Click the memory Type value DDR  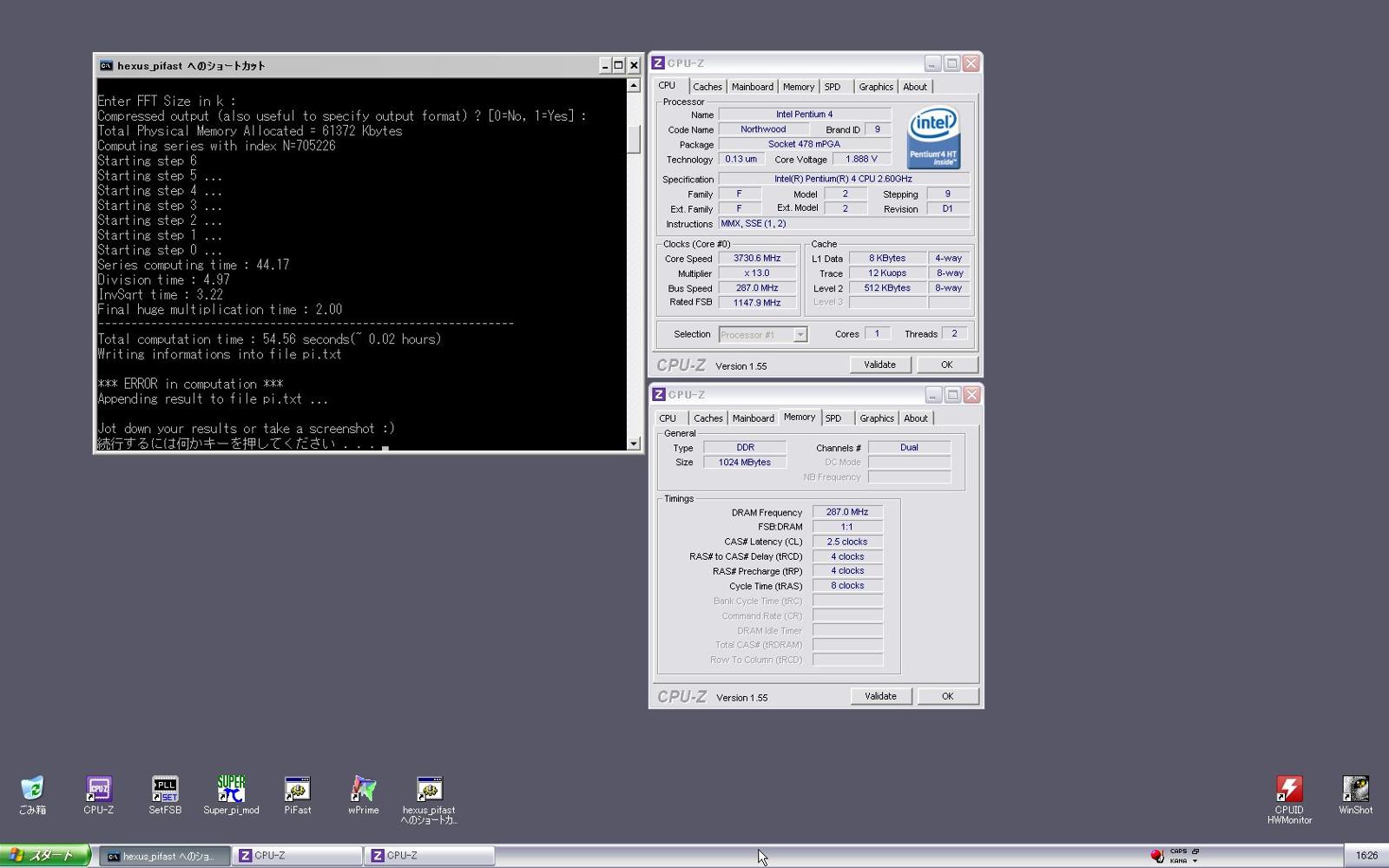[x=745, y=448]
